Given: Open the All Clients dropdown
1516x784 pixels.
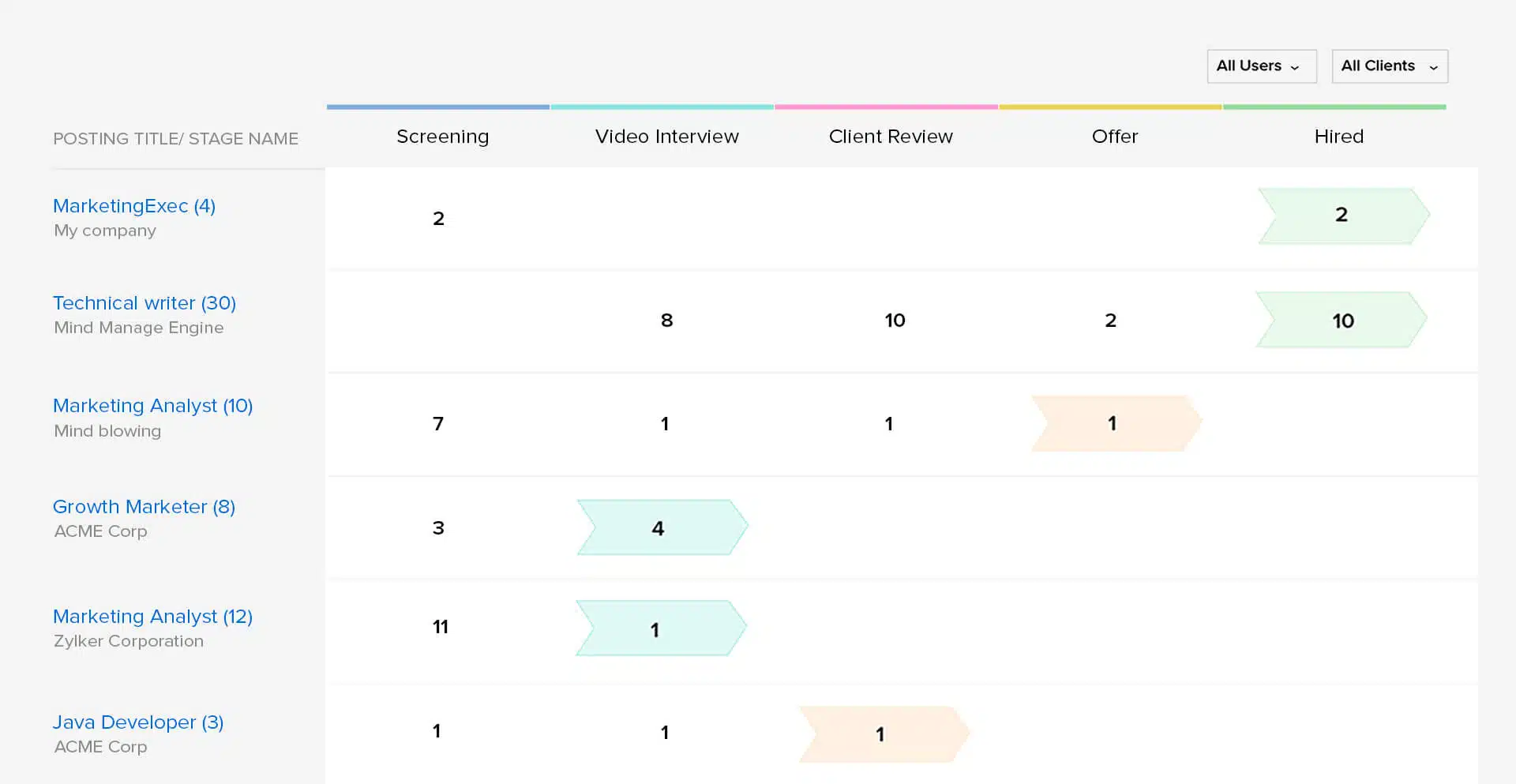Looking at the screenshot, I should pyautogui.click(x=1388, y=66).
